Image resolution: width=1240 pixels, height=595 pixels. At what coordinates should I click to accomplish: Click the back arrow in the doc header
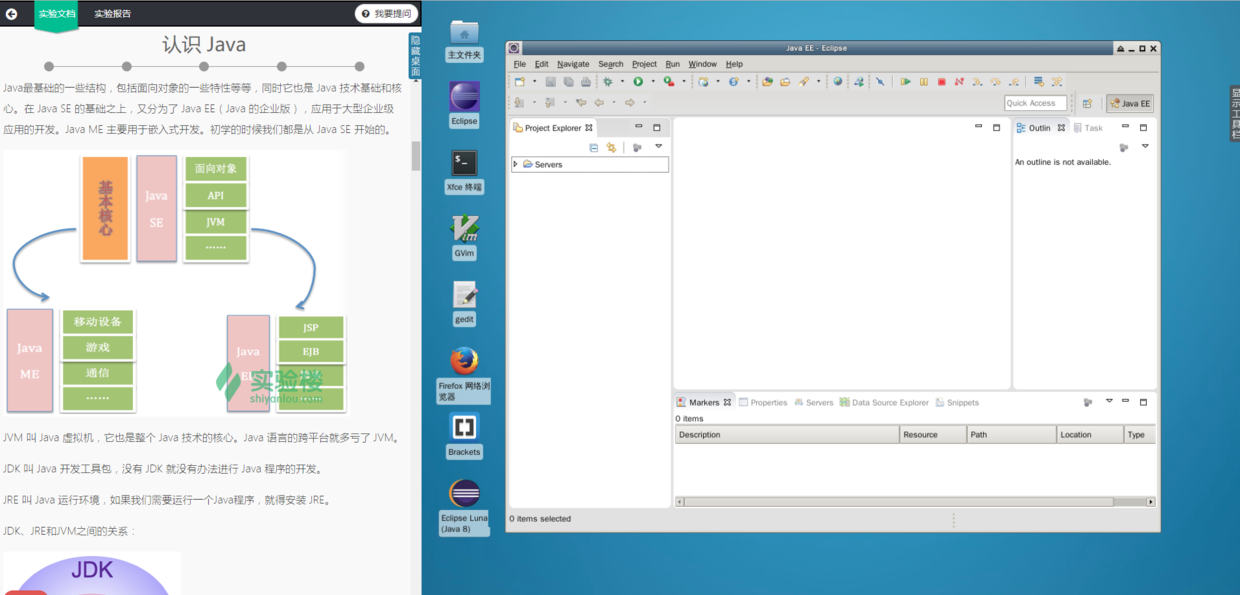click(11, 14)
